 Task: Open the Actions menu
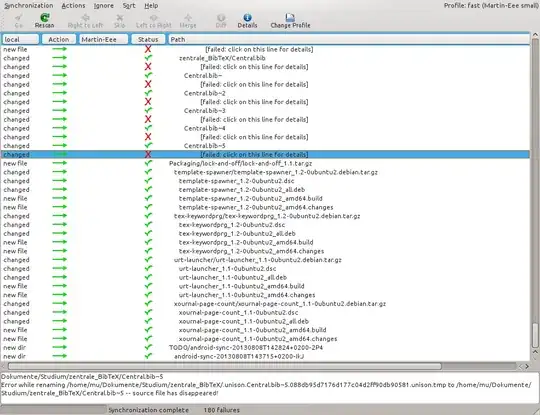(73, 6)
